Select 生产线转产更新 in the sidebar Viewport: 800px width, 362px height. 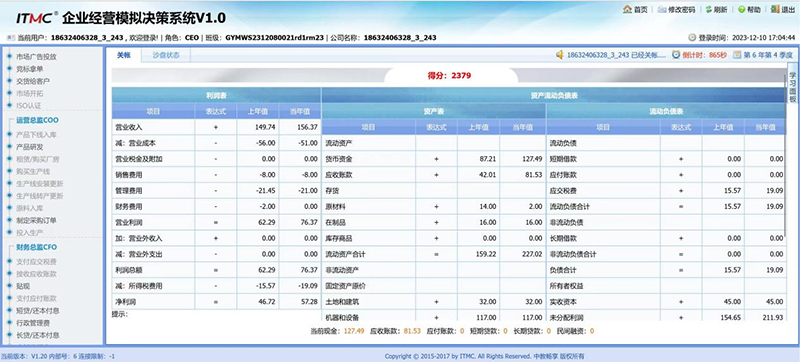point(39,196)
